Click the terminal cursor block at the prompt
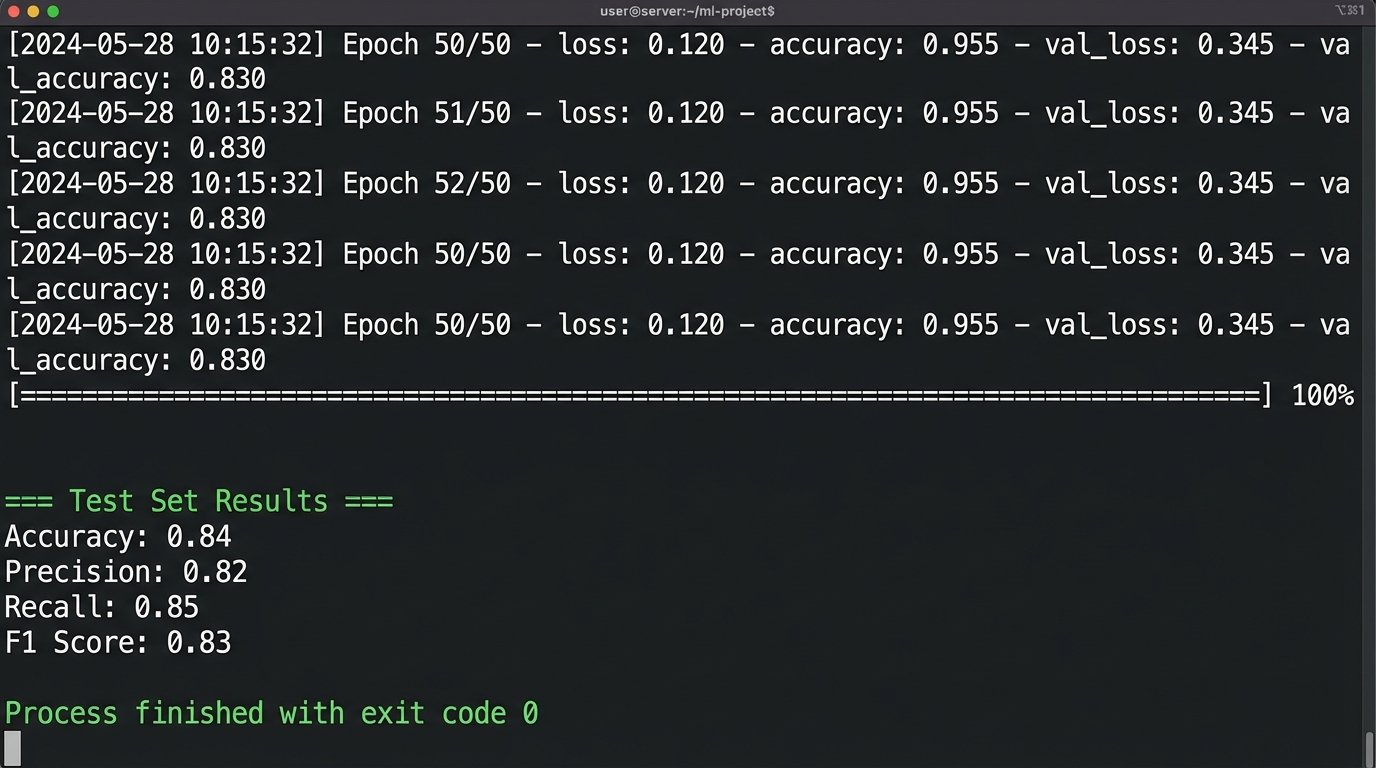 (x=12, y=748)
